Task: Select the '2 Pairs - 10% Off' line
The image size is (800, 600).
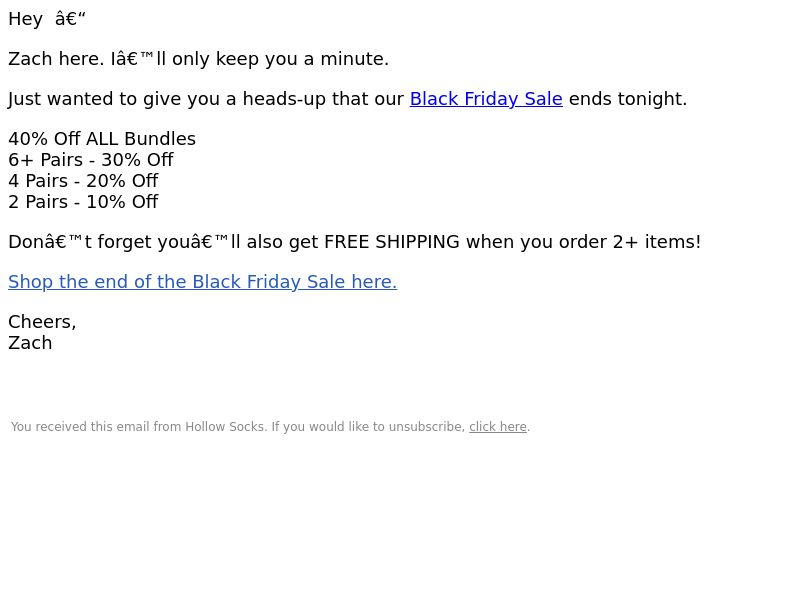Action: [83, 202]
